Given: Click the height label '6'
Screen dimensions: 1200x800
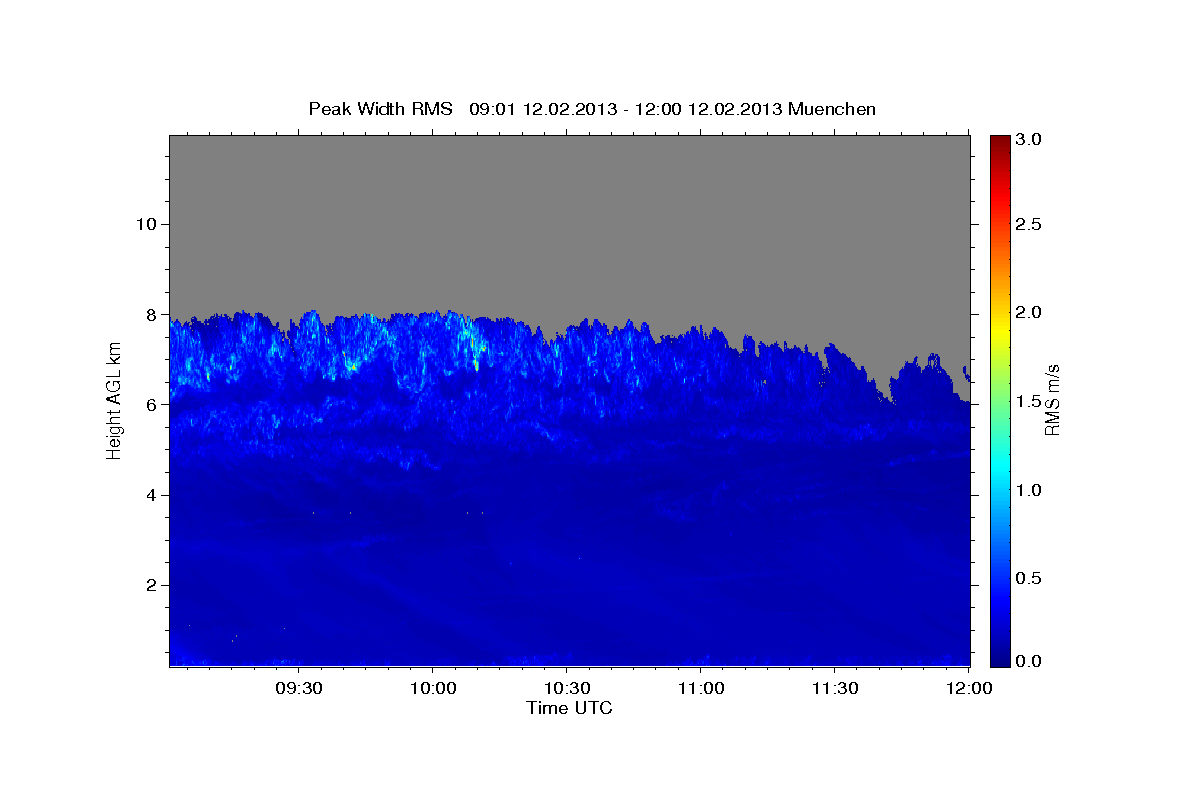Looking at the screenshot, I should [x=151, y=405].
